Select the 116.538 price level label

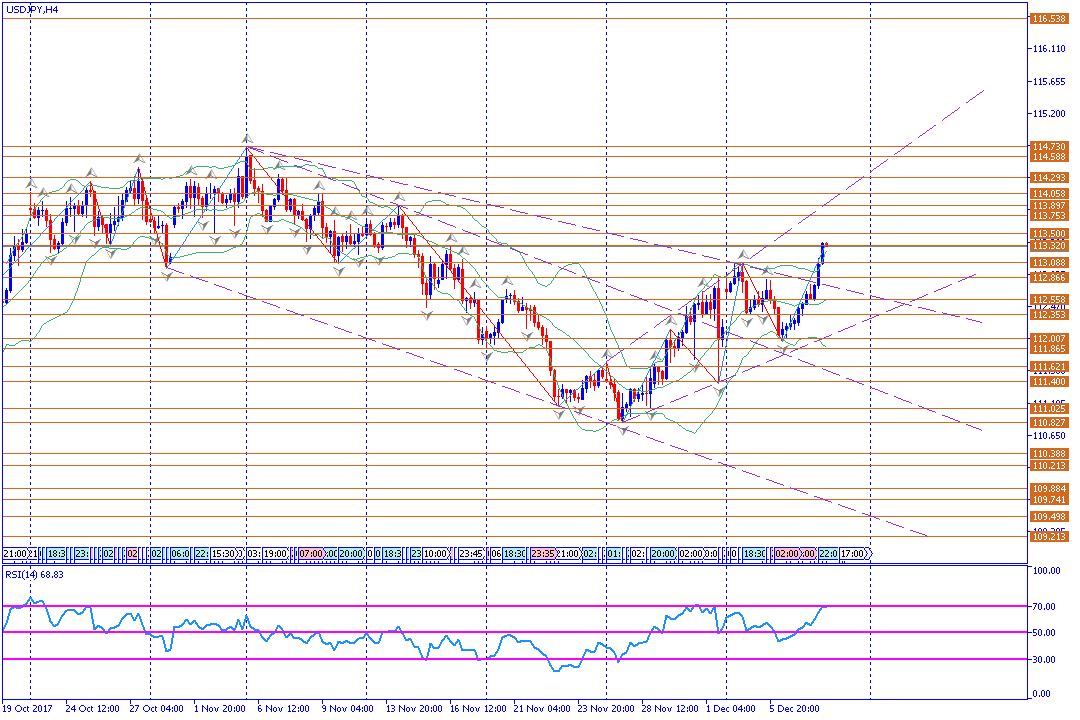tap(1048, 19)
